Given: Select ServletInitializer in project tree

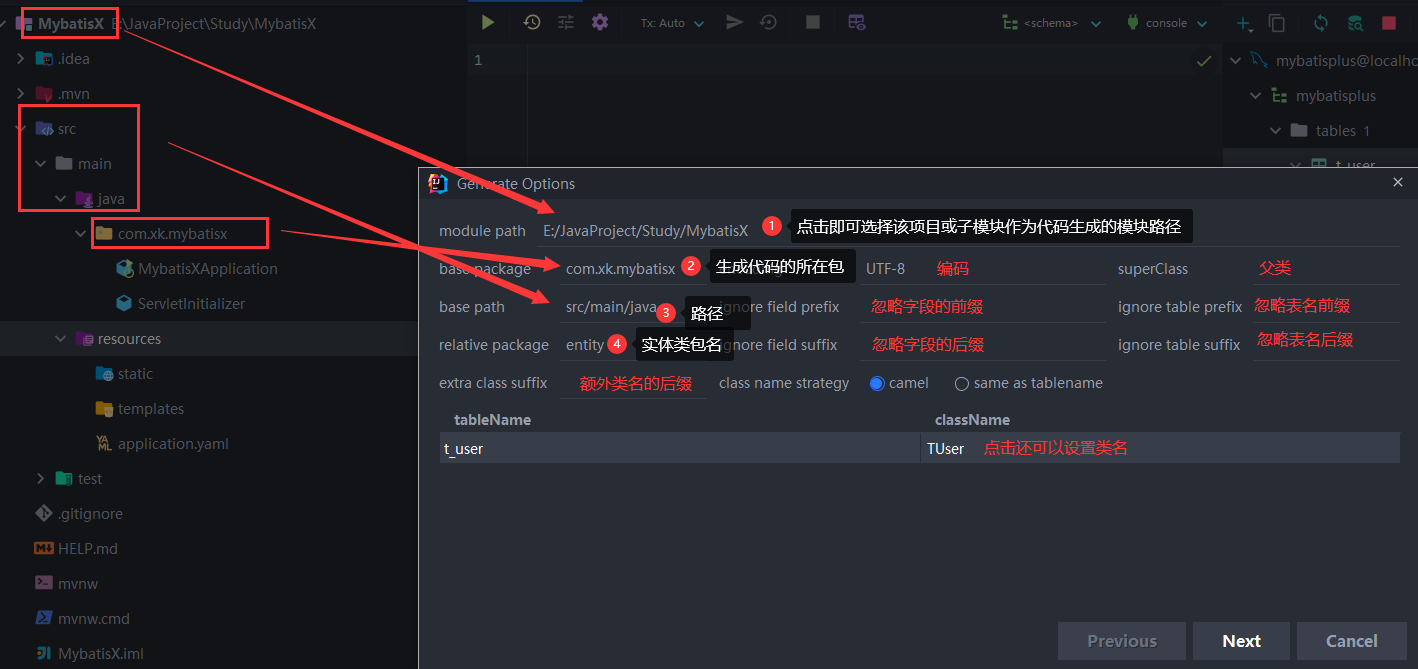Looking at the screenshot, I should [x=191, y=303].
